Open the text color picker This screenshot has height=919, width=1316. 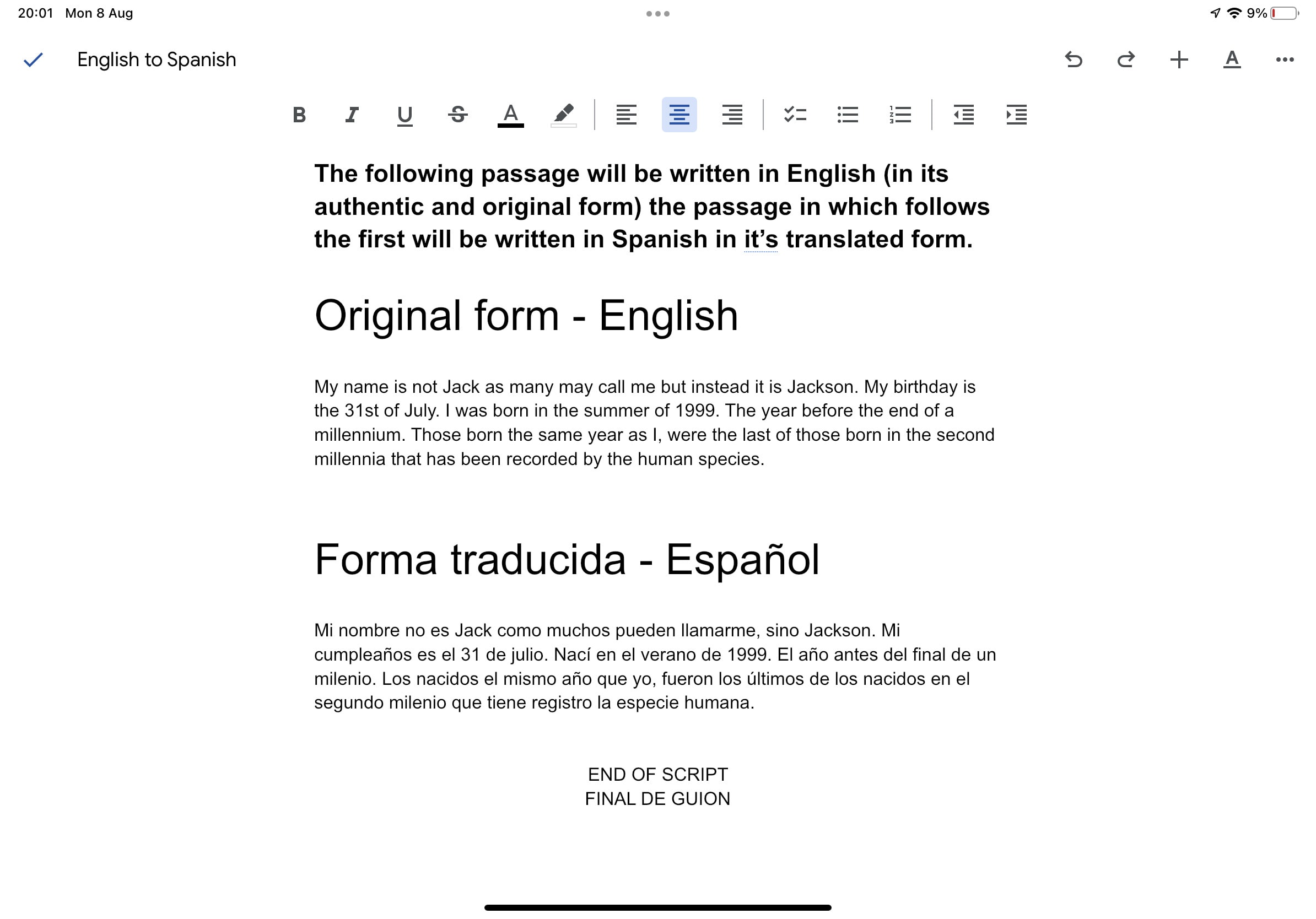point(511,115)
